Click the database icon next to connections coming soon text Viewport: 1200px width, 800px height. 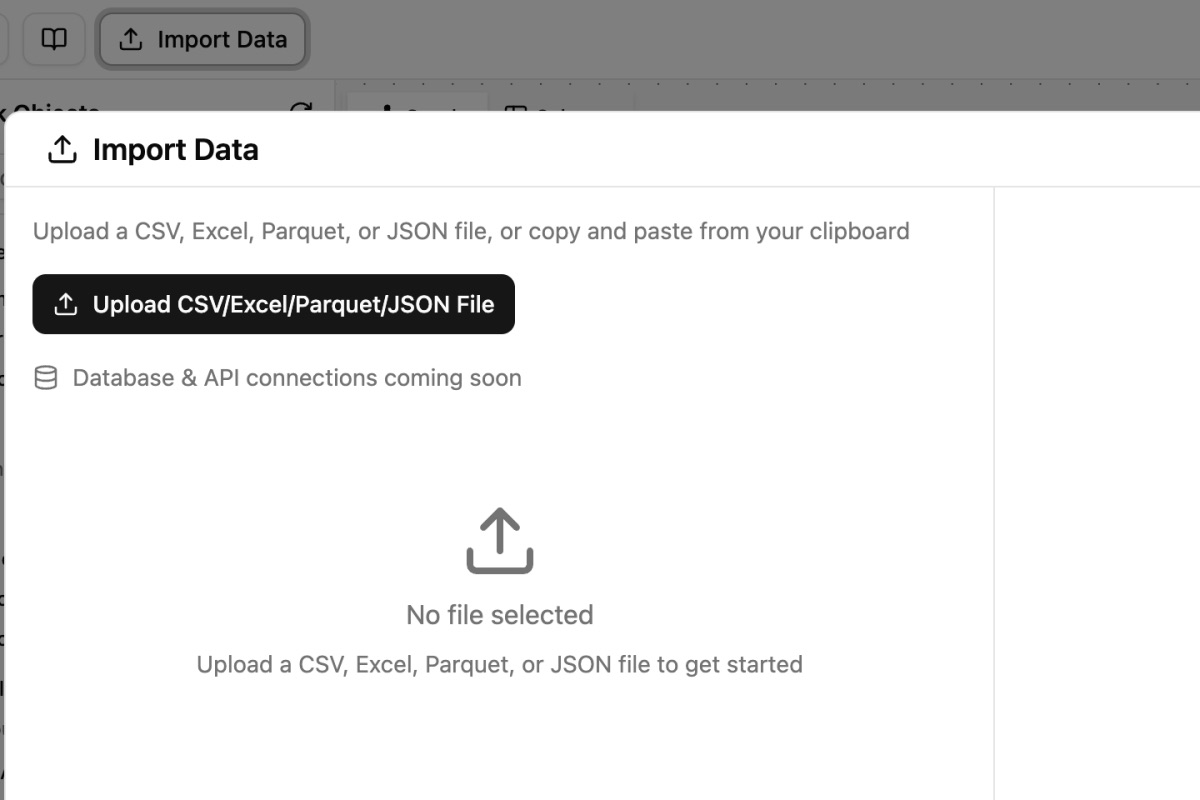[x=47, y=377]
